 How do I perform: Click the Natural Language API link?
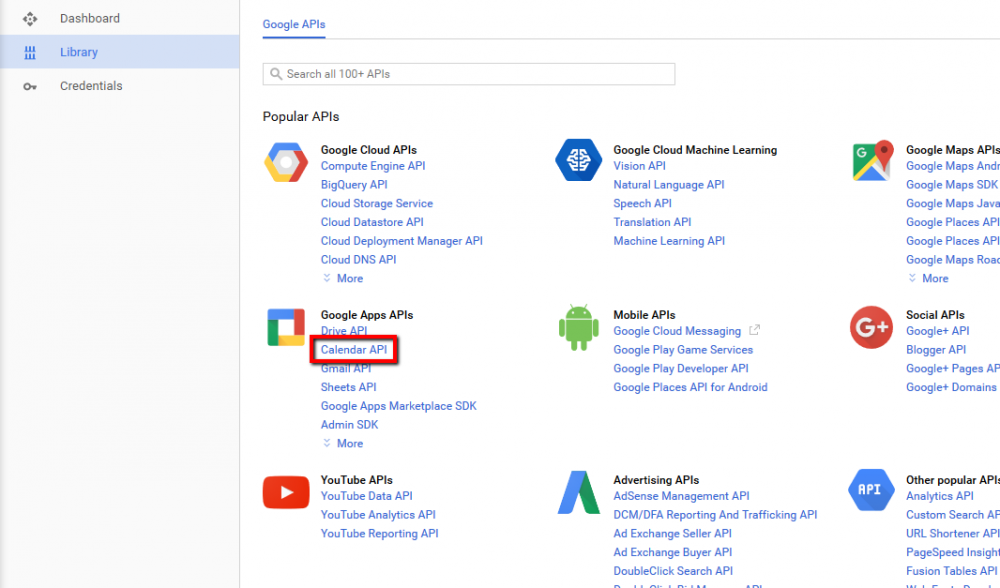(669, 184)
